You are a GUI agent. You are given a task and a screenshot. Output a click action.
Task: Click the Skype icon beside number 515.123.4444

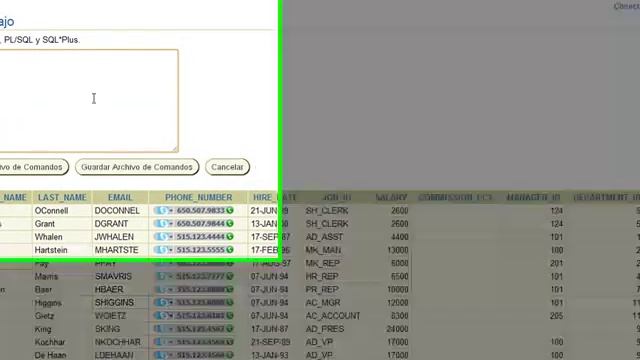(x=162, y=237)
